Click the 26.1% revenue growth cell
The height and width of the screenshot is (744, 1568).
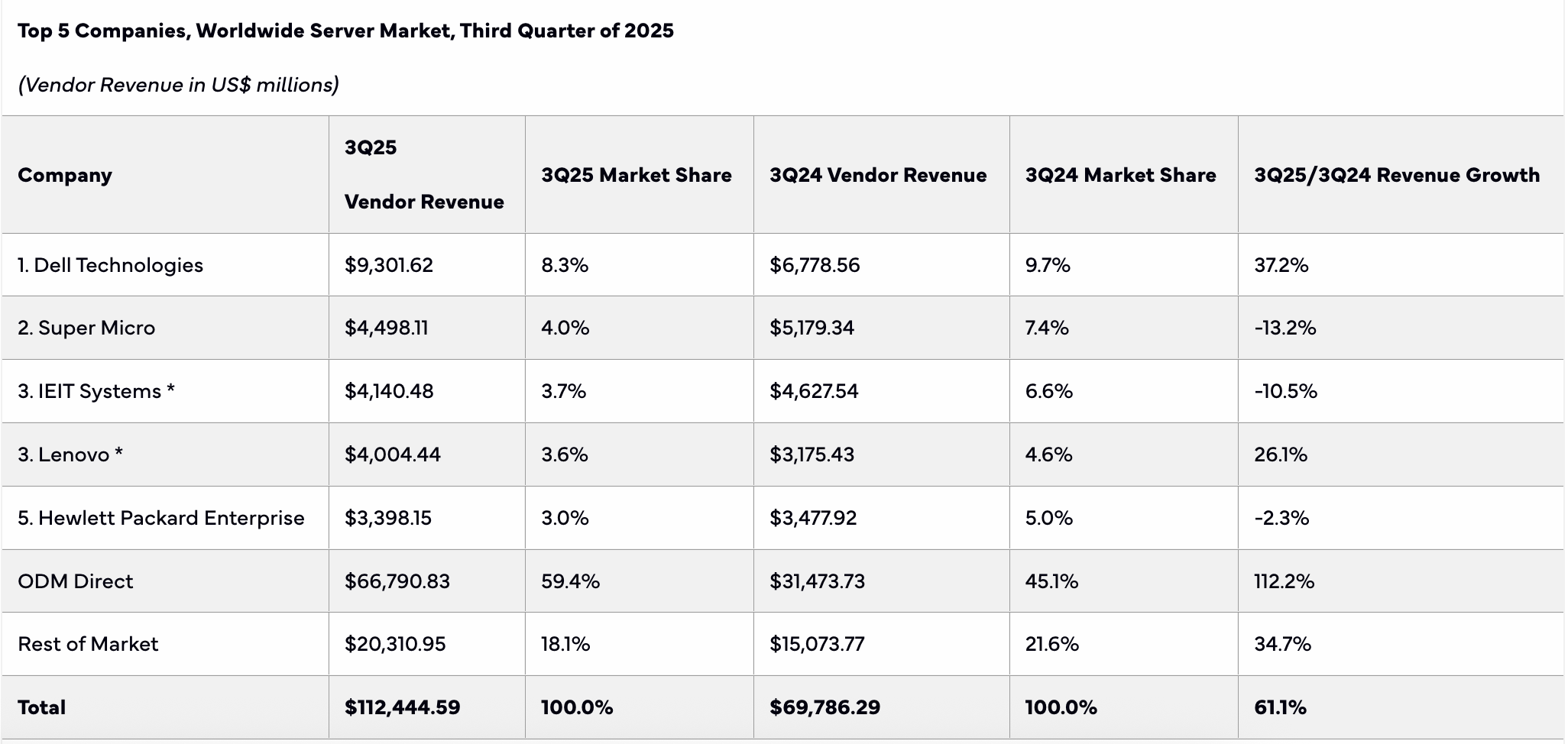point(1281,454)
